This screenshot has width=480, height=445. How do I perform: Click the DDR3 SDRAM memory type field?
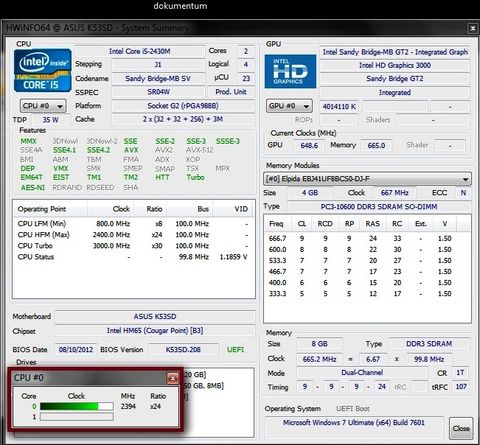pos(429,344)
